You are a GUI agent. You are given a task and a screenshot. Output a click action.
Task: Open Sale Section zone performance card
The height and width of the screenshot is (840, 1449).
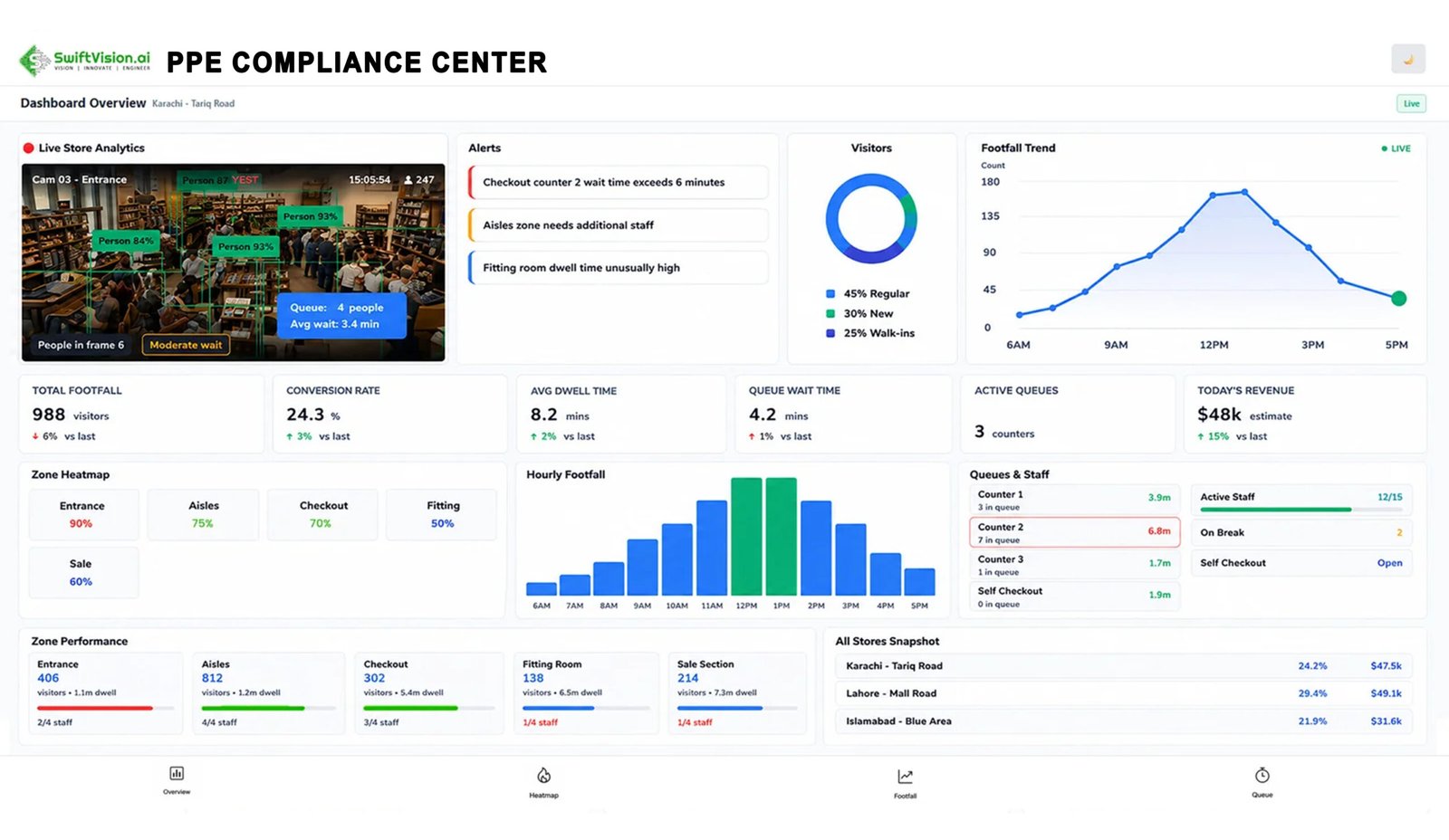coord(737,693)
